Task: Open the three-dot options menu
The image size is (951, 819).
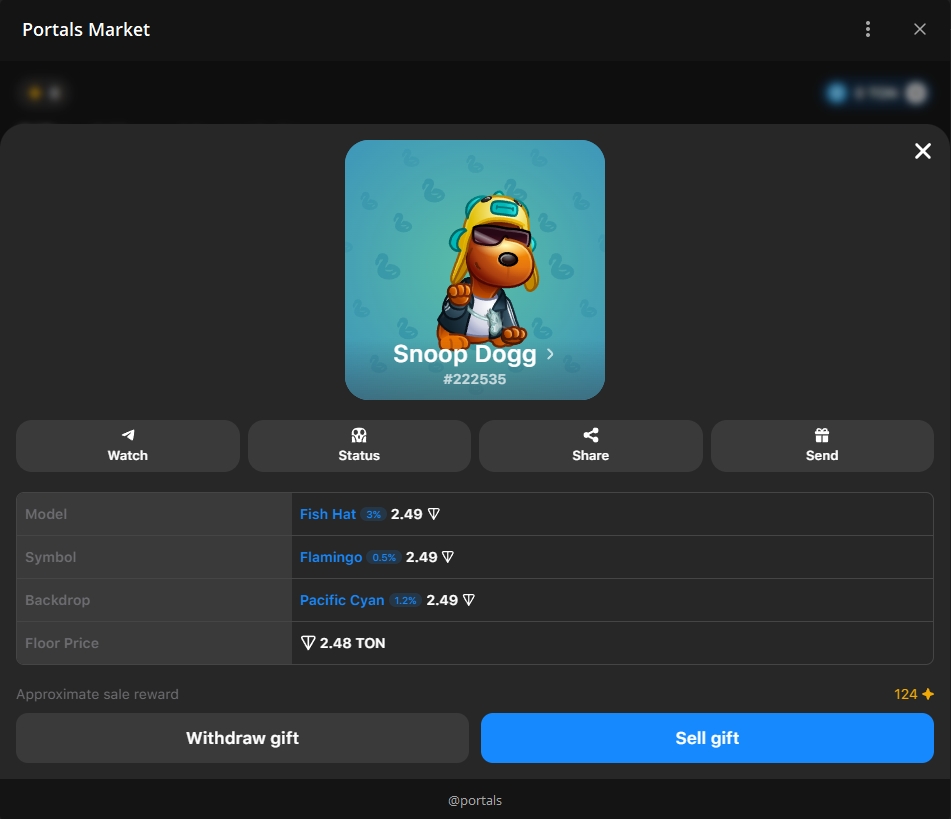Action: coord(868,29)
